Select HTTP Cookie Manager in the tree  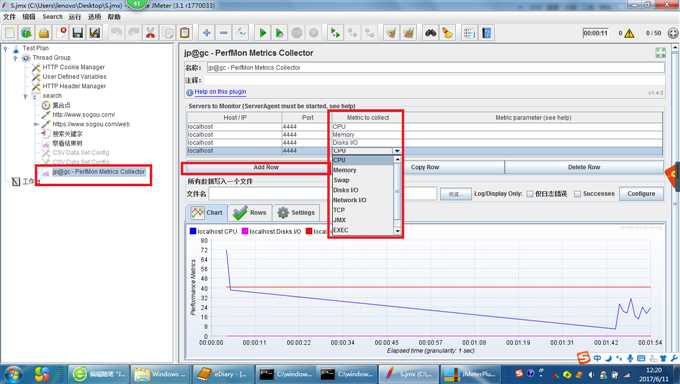coord(73,67)
